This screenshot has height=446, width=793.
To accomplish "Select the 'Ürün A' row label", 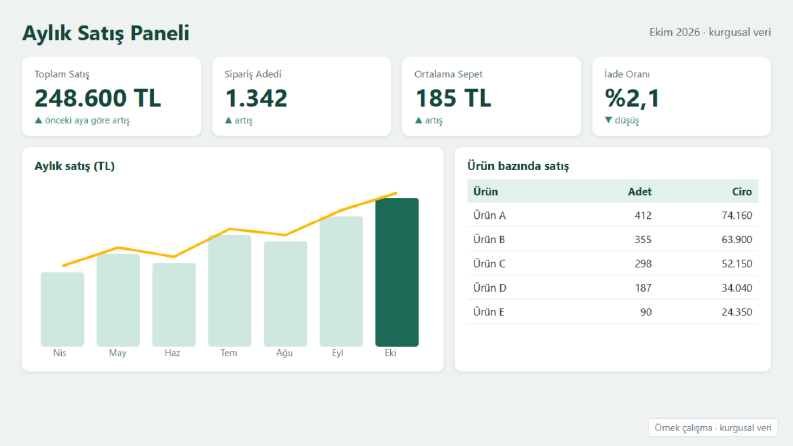I will point(490,215).
